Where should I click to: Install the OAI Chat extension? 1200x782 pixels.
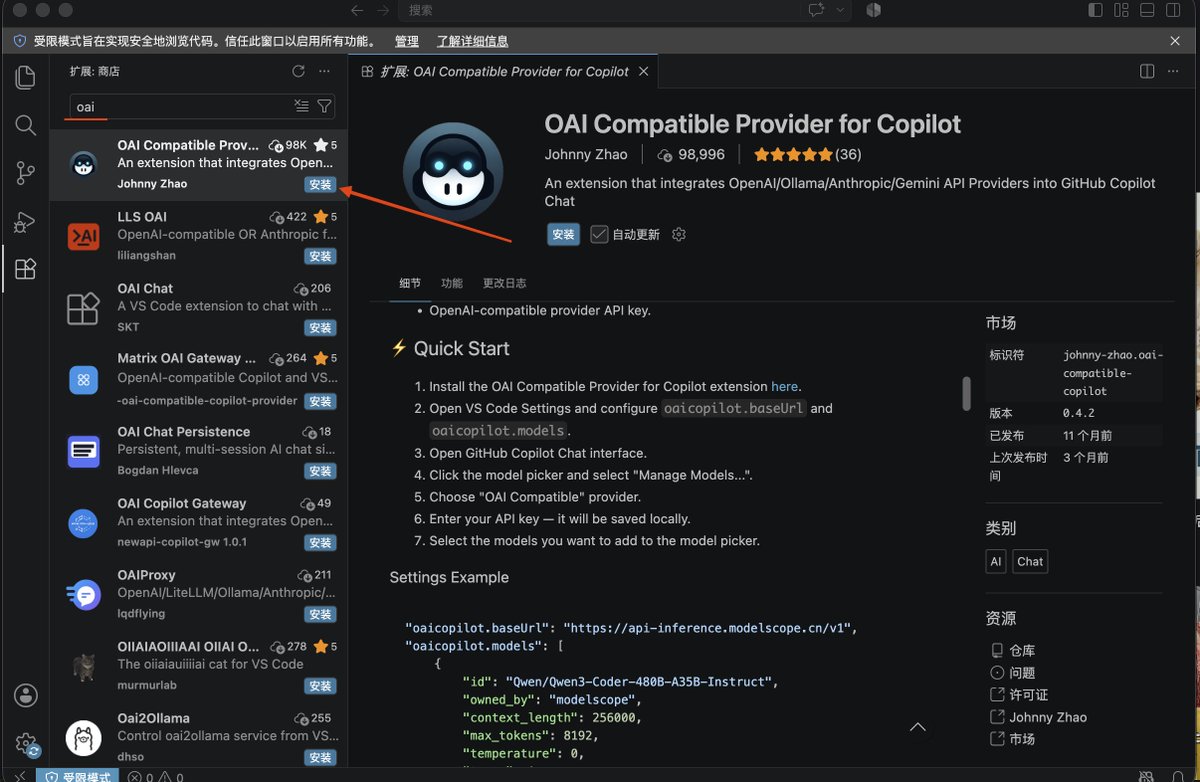click(x=320, y=328)
